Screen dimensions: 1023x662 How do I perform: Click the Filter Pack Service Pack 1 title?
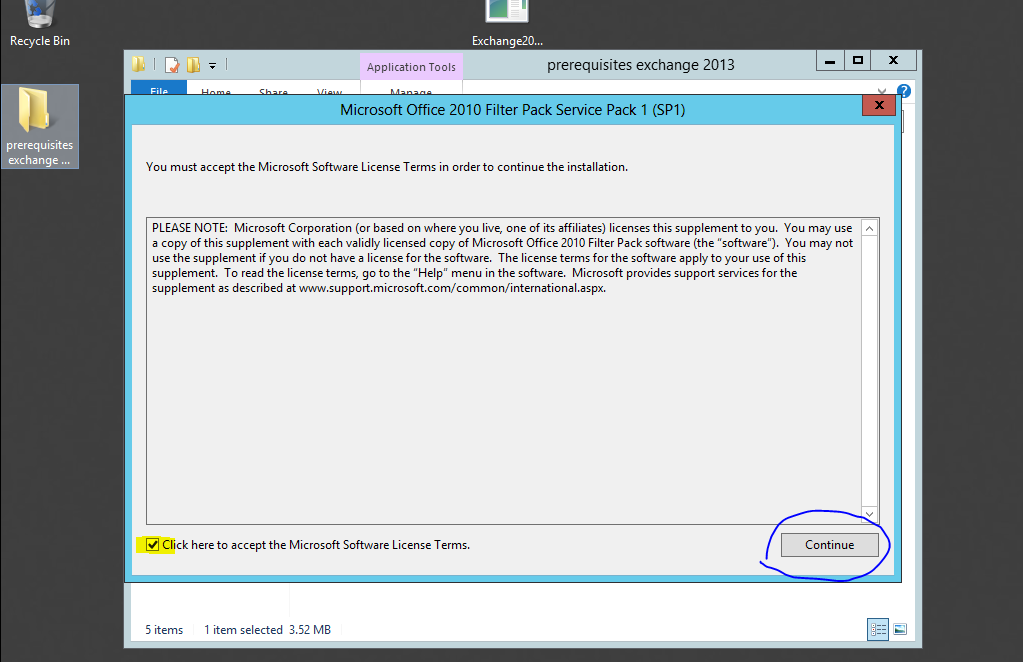[x=512, y=110]
